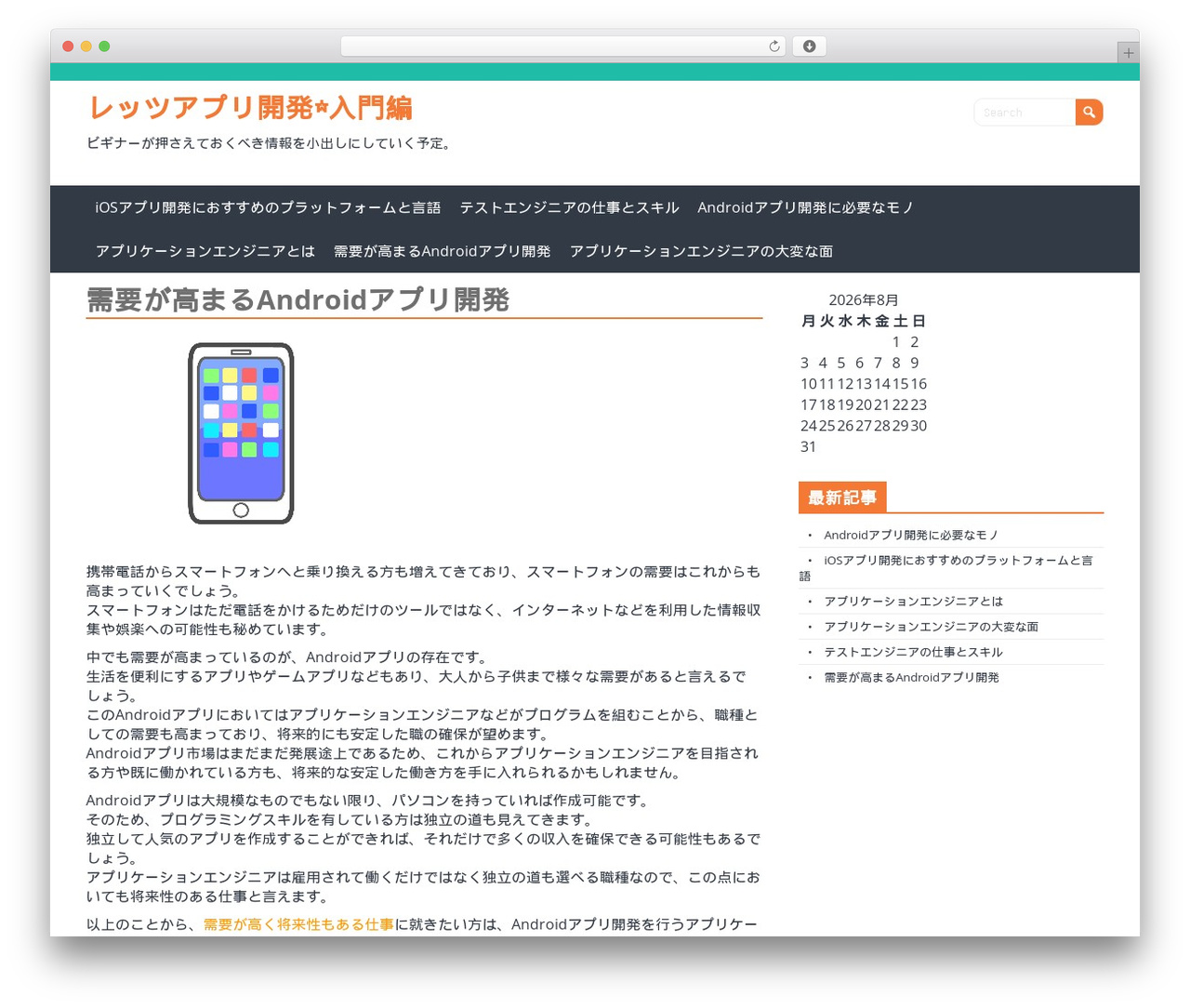The height and width of the screenshot is (1008, 1190).
Task: Open menu item テストエンジニアの仕事とスキル
Action: pos(569,207)
